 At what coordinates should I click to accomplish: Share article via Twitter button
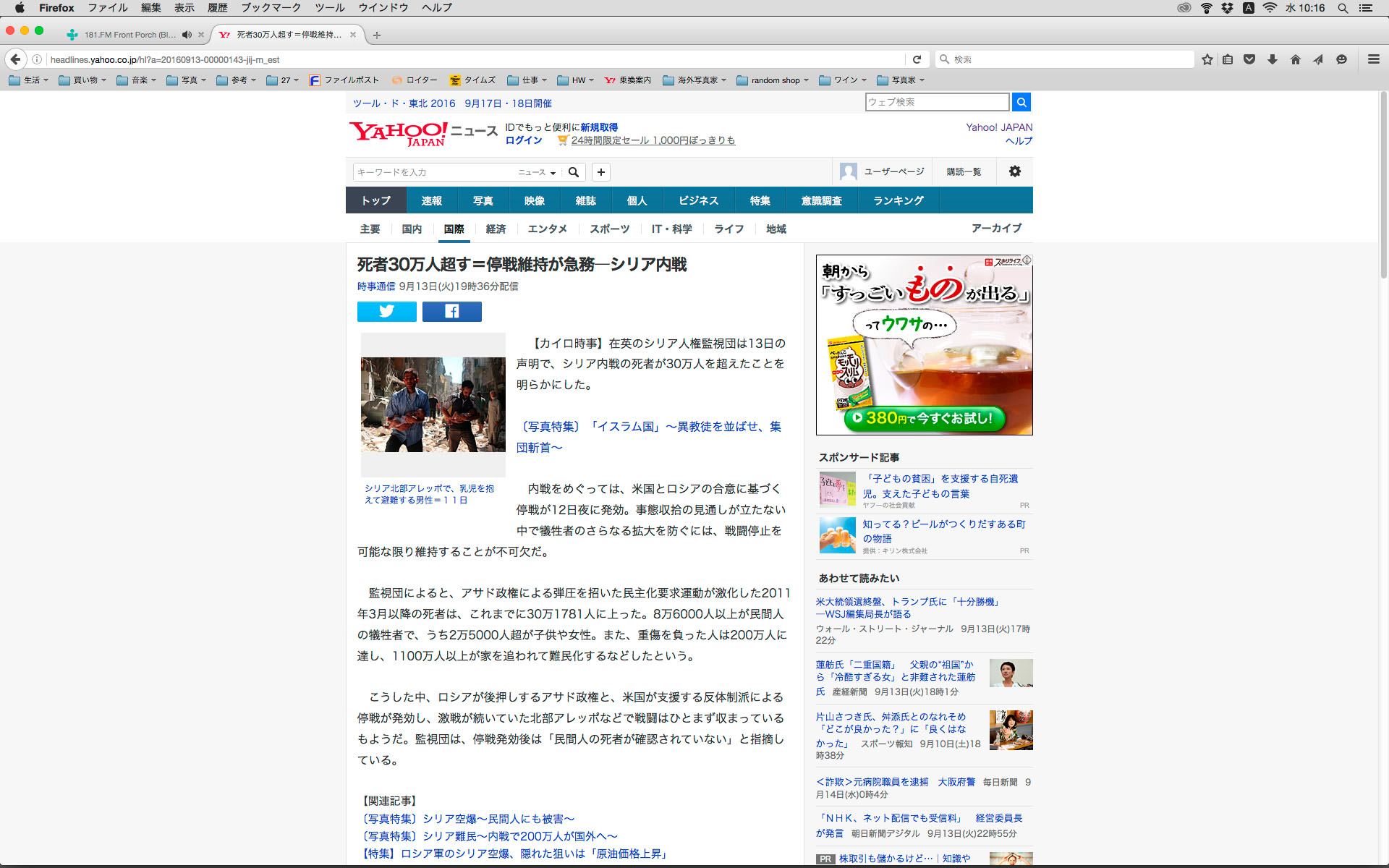tap(386, 312)
